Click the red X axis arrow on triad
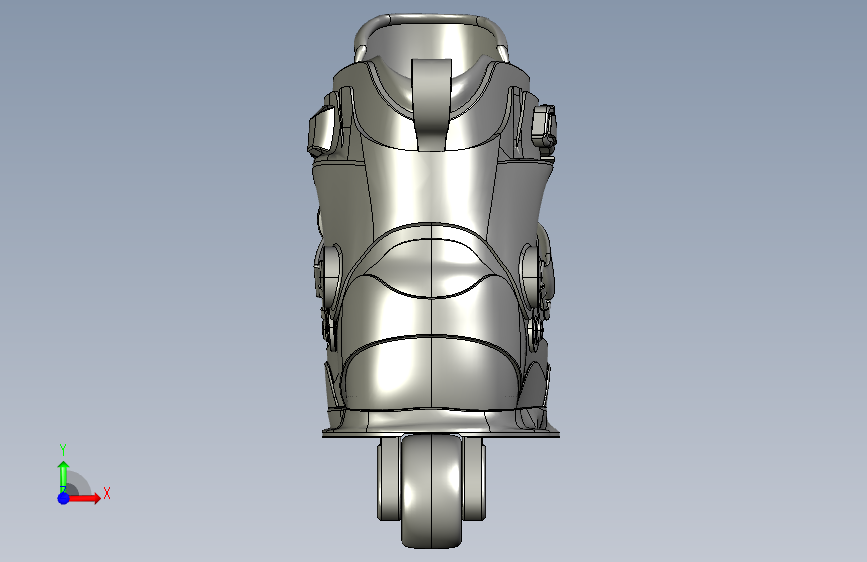 coord(84,498)
